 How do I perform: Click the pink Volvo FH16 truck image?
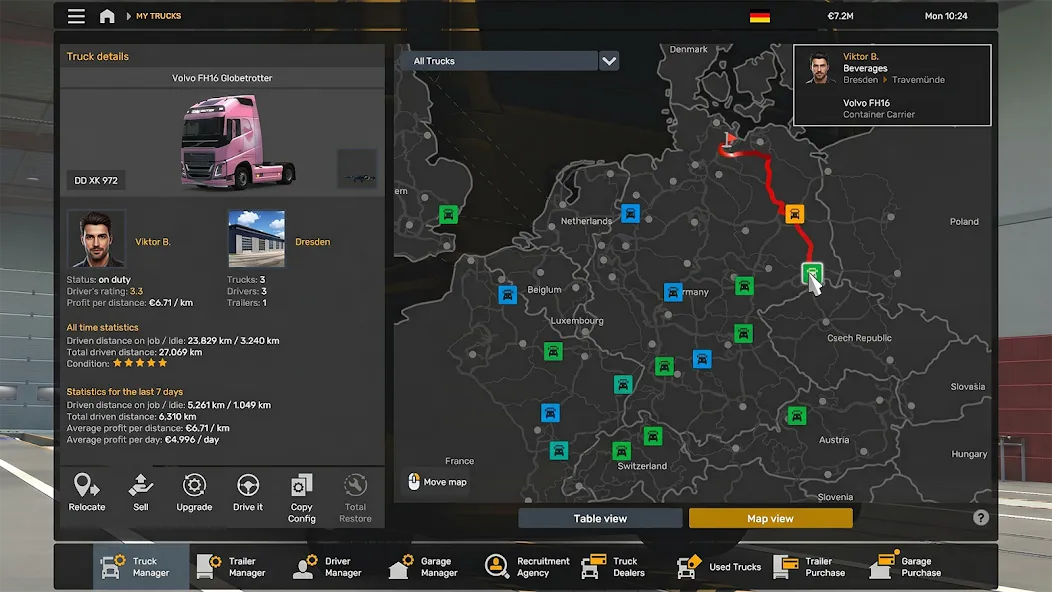click(x=238, y=142)
